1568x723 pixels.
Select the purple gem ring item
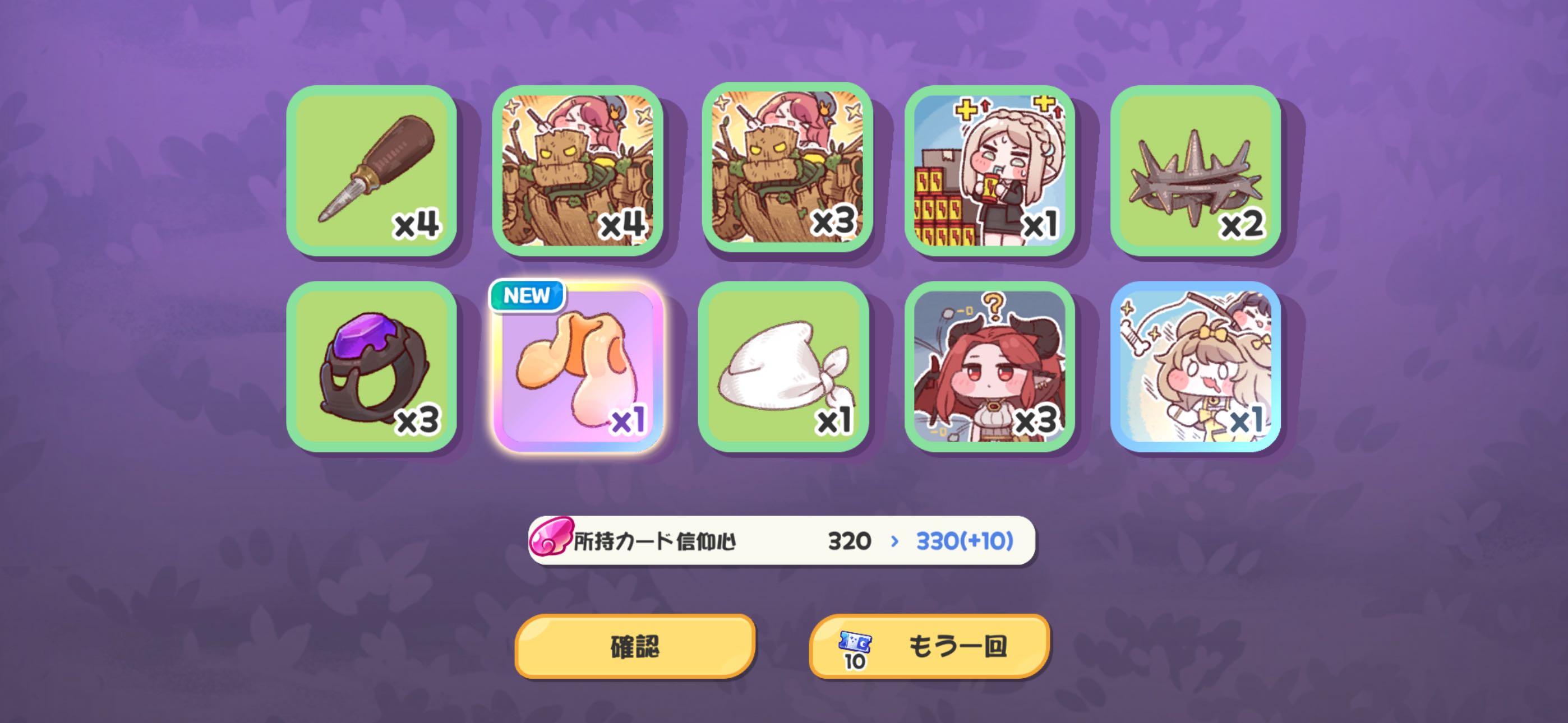click(371, 367)
